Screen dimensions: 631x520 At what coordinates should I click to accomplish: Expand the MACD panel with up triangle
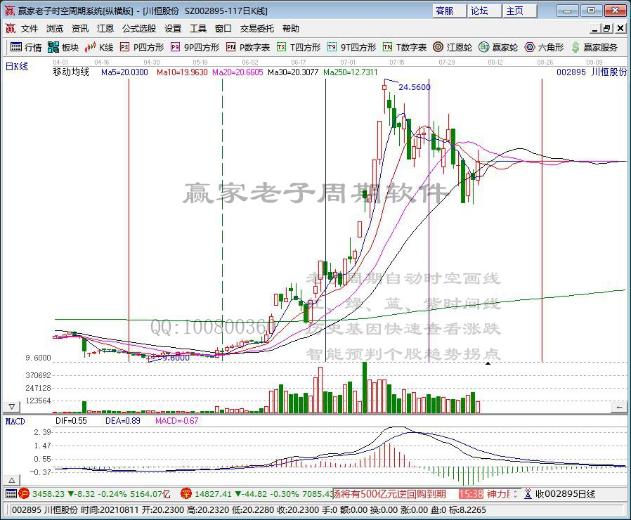[12, 480]
